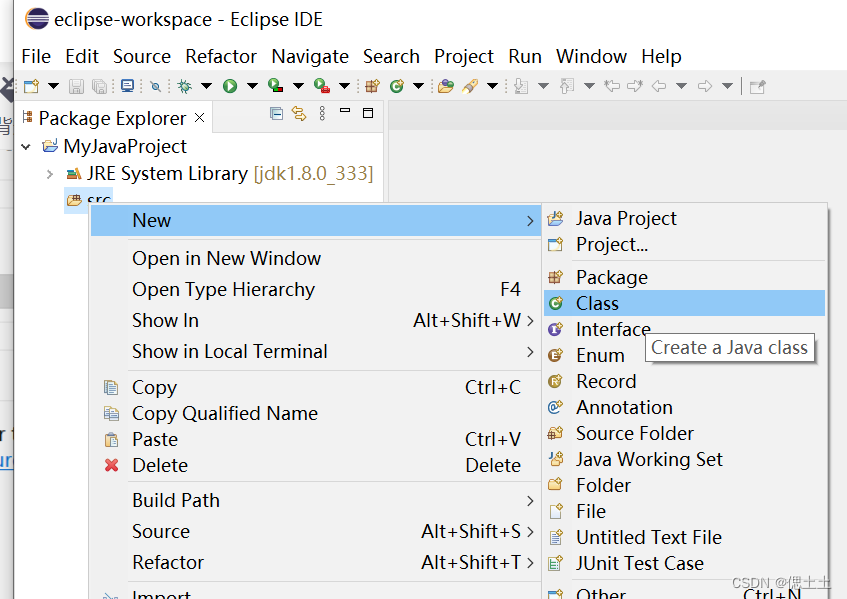The image size is (847, 599).
Task: Select MyJavaProject in the tree
Action: 125,146
